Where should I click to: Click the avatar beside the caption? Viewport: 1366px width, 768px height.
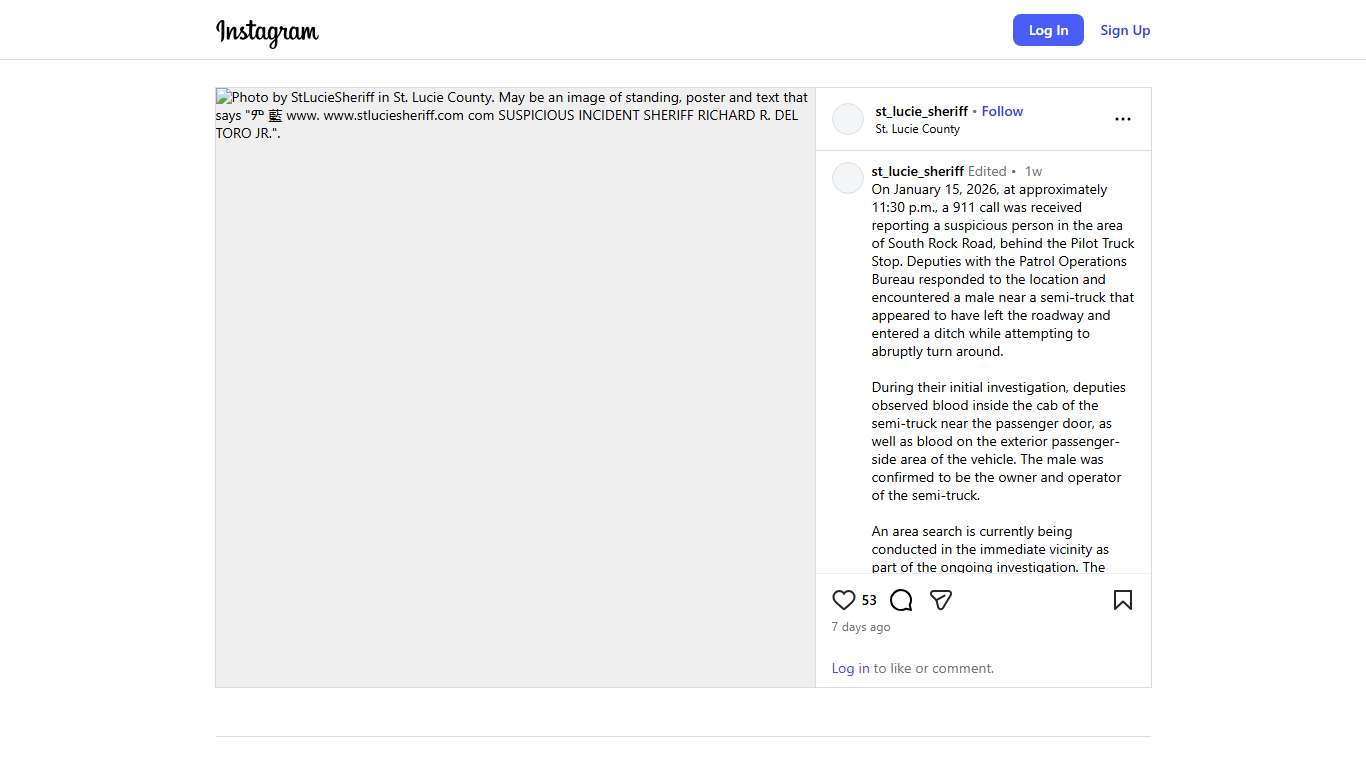tap(848, 178)
